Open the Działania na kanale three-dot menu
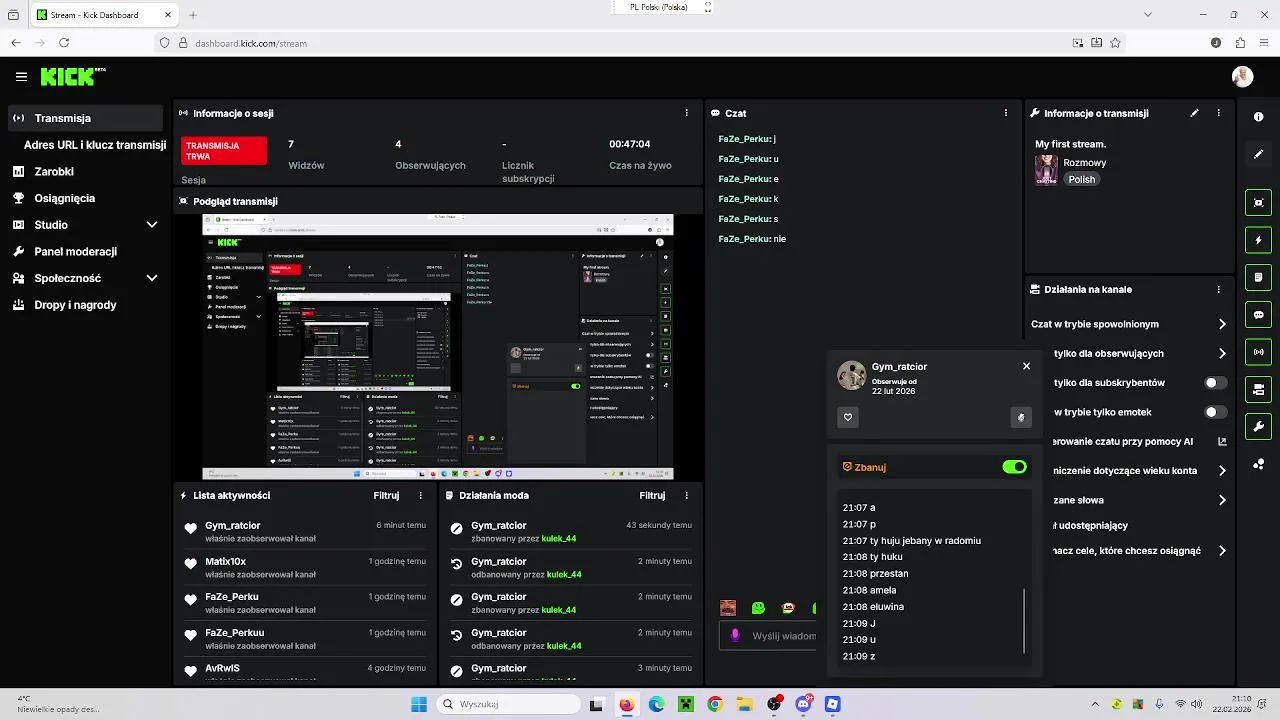1280x720 pixels. click(1218, 289)
